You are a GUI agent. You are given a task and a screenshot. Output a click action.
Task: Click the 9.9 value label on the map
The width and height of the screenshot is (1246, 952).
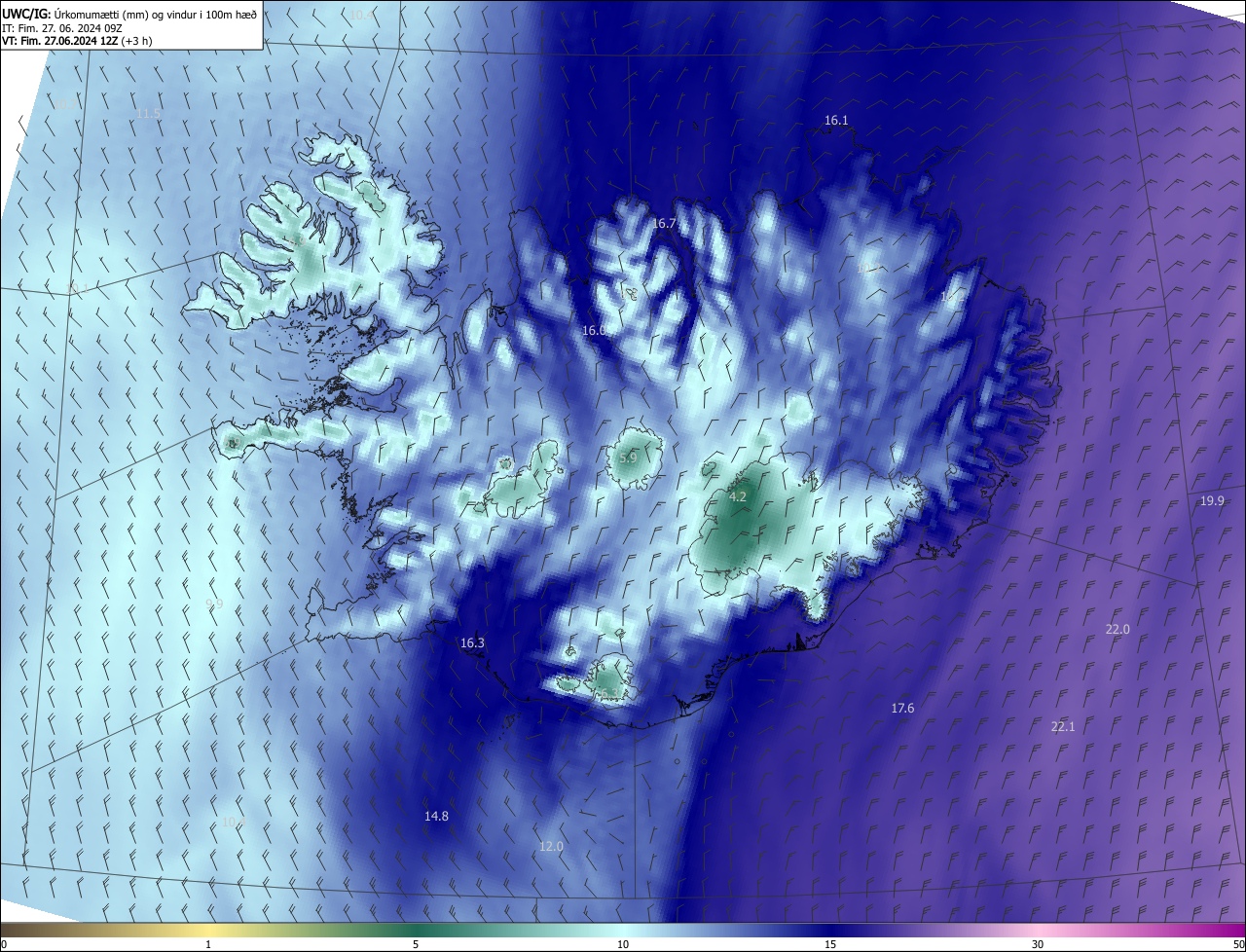[214, 604]
